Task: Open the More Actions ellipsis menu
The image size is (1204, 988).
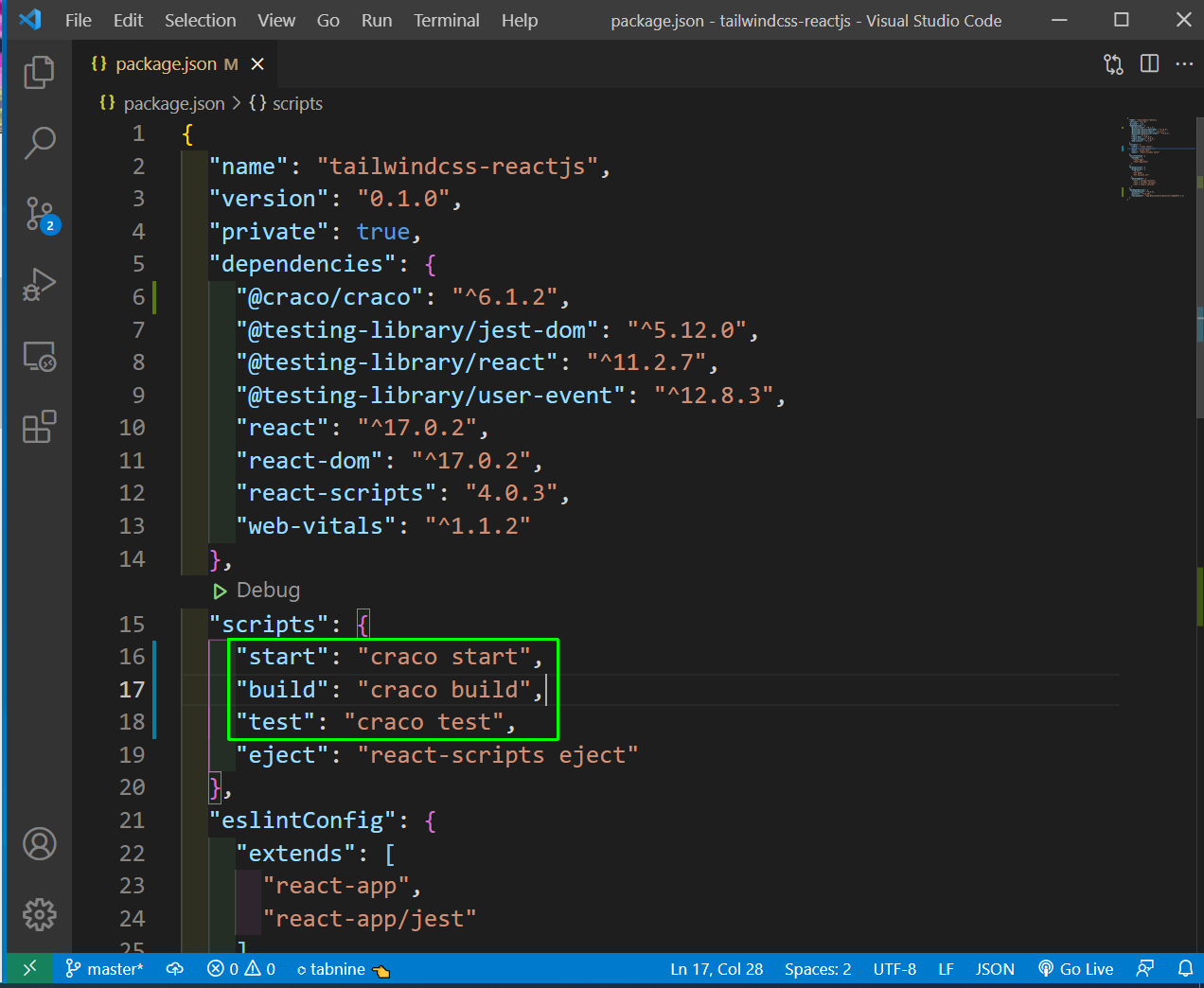Action: pyautogui.click(x=1184, y=64)
